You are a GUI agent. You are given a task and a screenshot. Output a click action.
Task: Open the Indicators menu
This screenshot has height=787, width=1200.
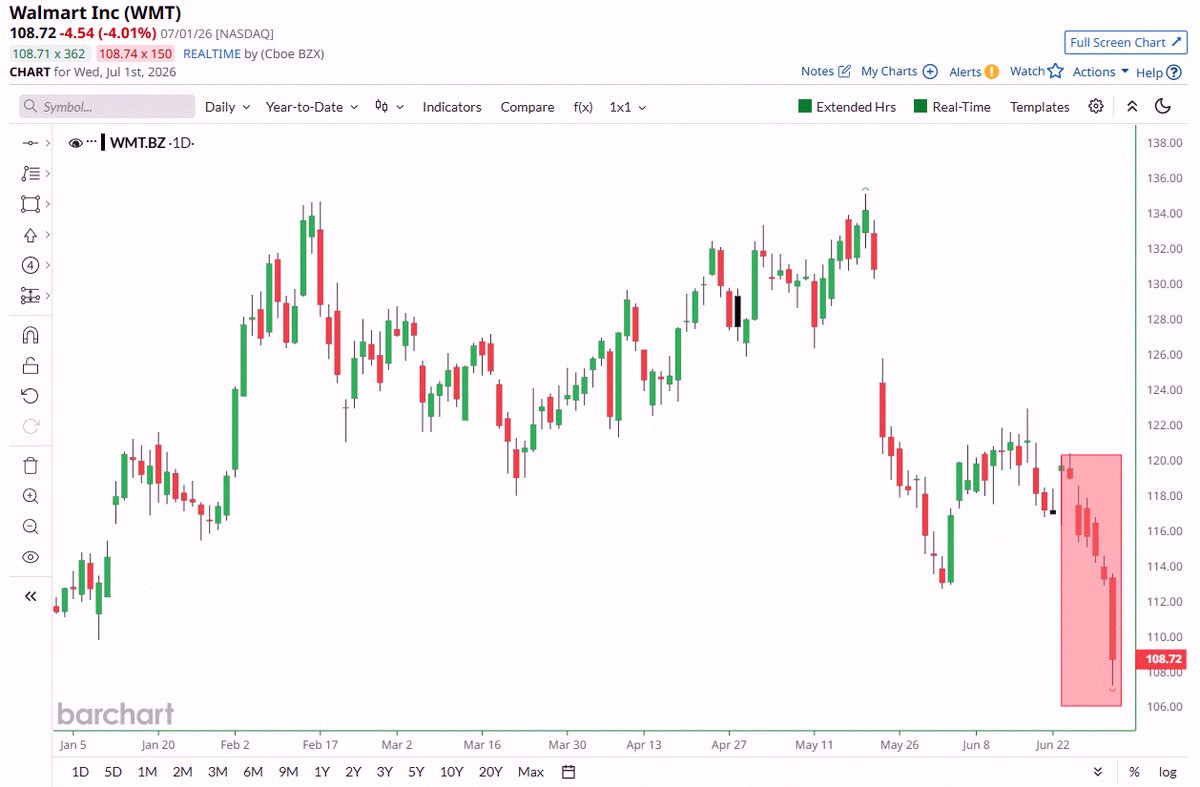tap(452, 107)
